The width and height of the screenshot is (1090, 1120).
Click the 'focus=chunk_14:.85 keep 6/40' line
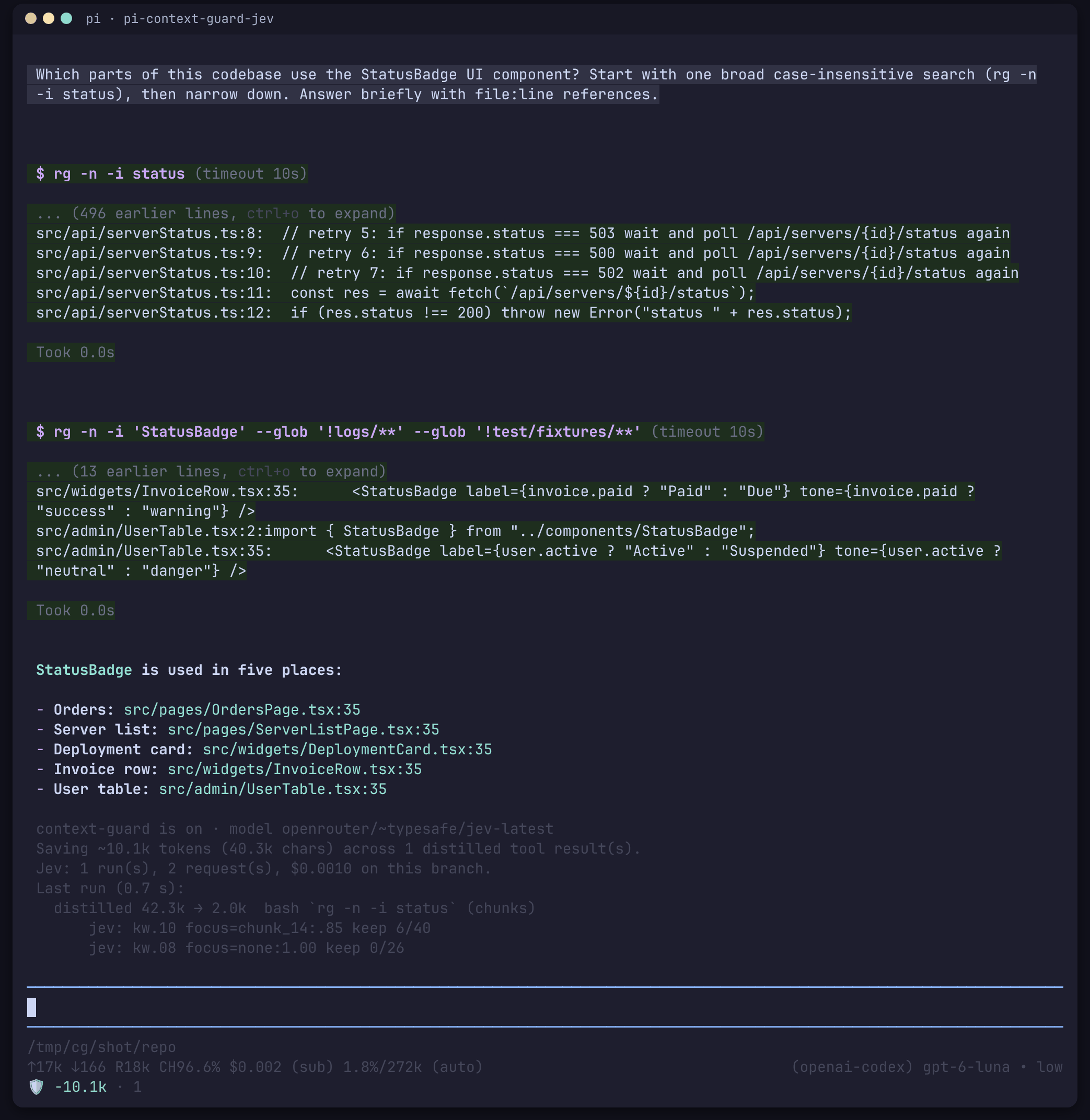point(259,928)
